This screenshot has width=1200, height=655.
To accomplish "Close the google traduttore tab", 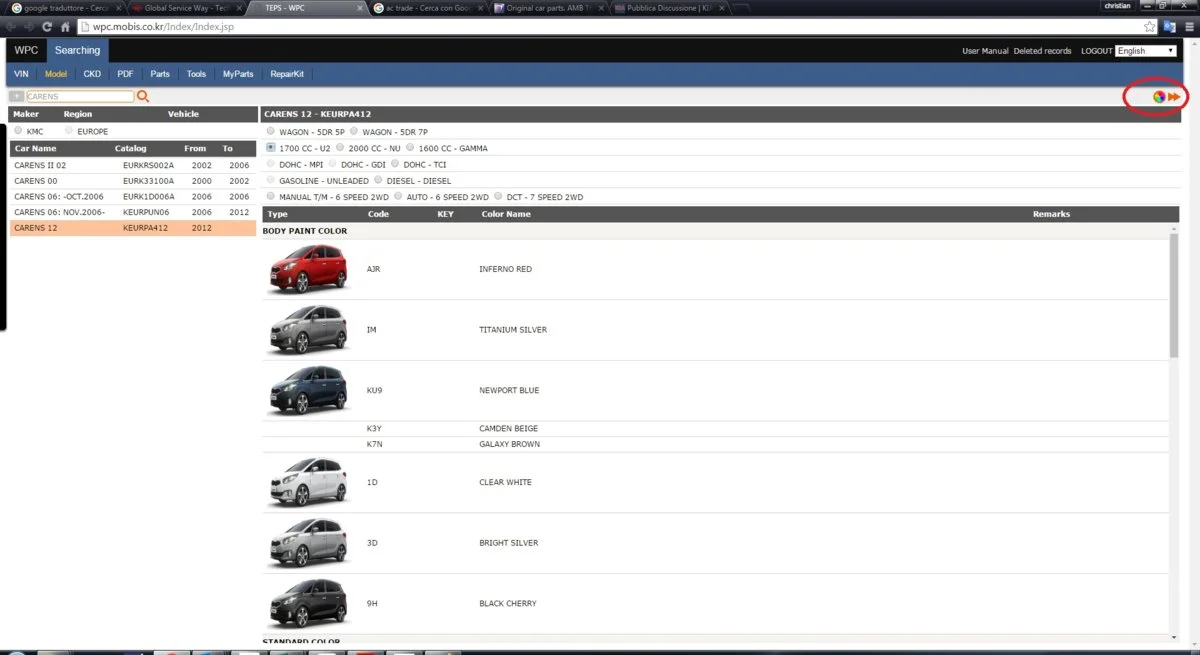I will (x=119, y=7).
